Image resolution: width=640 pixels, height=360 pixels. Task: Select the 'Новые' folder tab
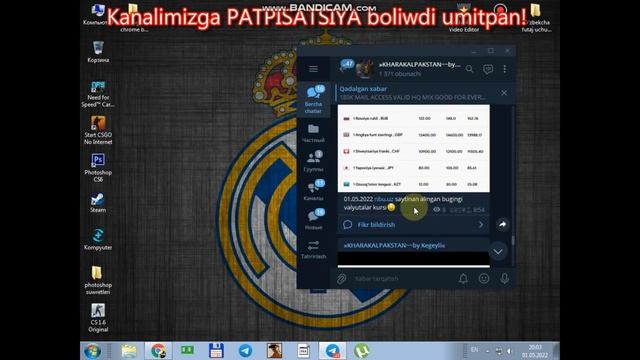313,219
